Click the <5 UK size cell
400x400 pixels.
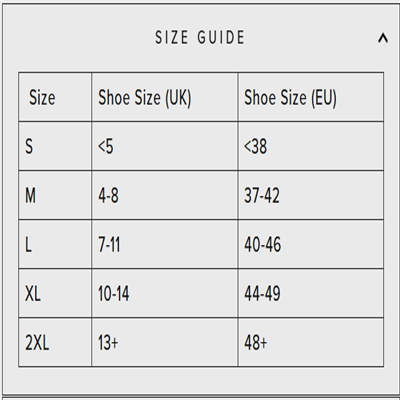[x=165, y=146]
